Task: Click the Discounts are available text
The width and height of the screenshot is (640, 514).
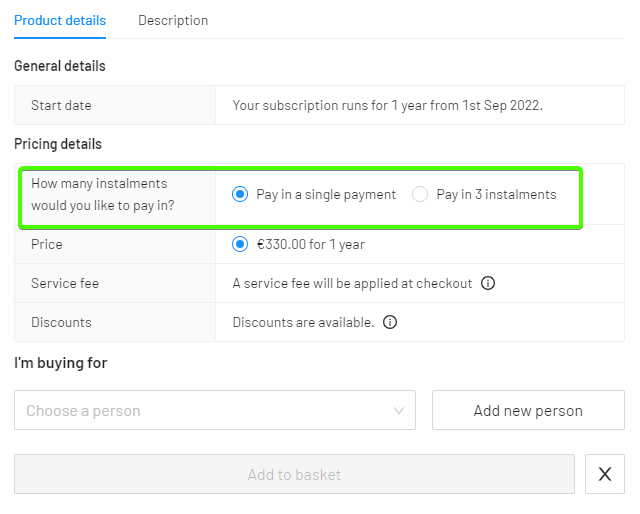Action: coord(303,322)
